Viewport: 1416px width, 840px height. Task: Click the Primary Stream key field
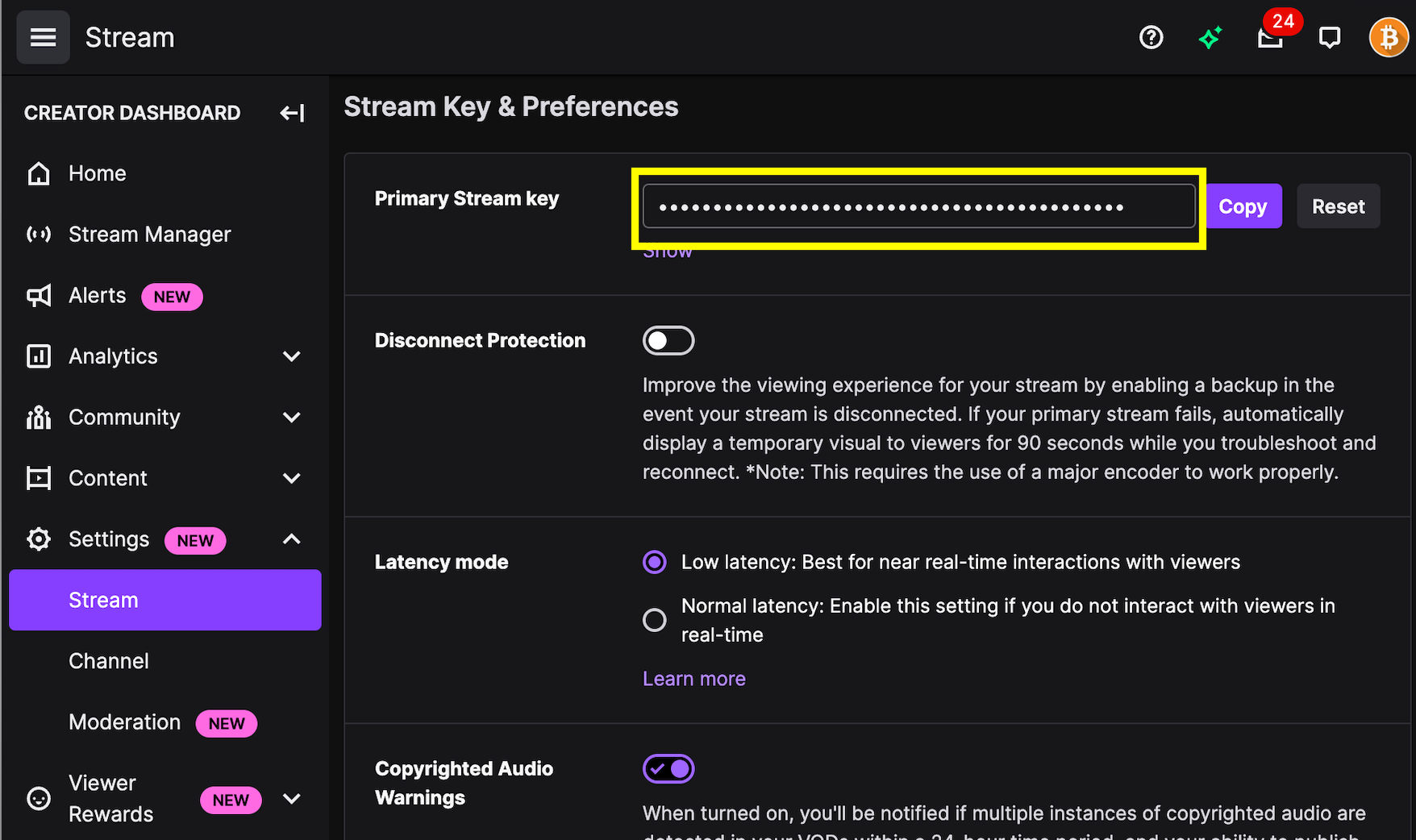(x=918, y=206)
